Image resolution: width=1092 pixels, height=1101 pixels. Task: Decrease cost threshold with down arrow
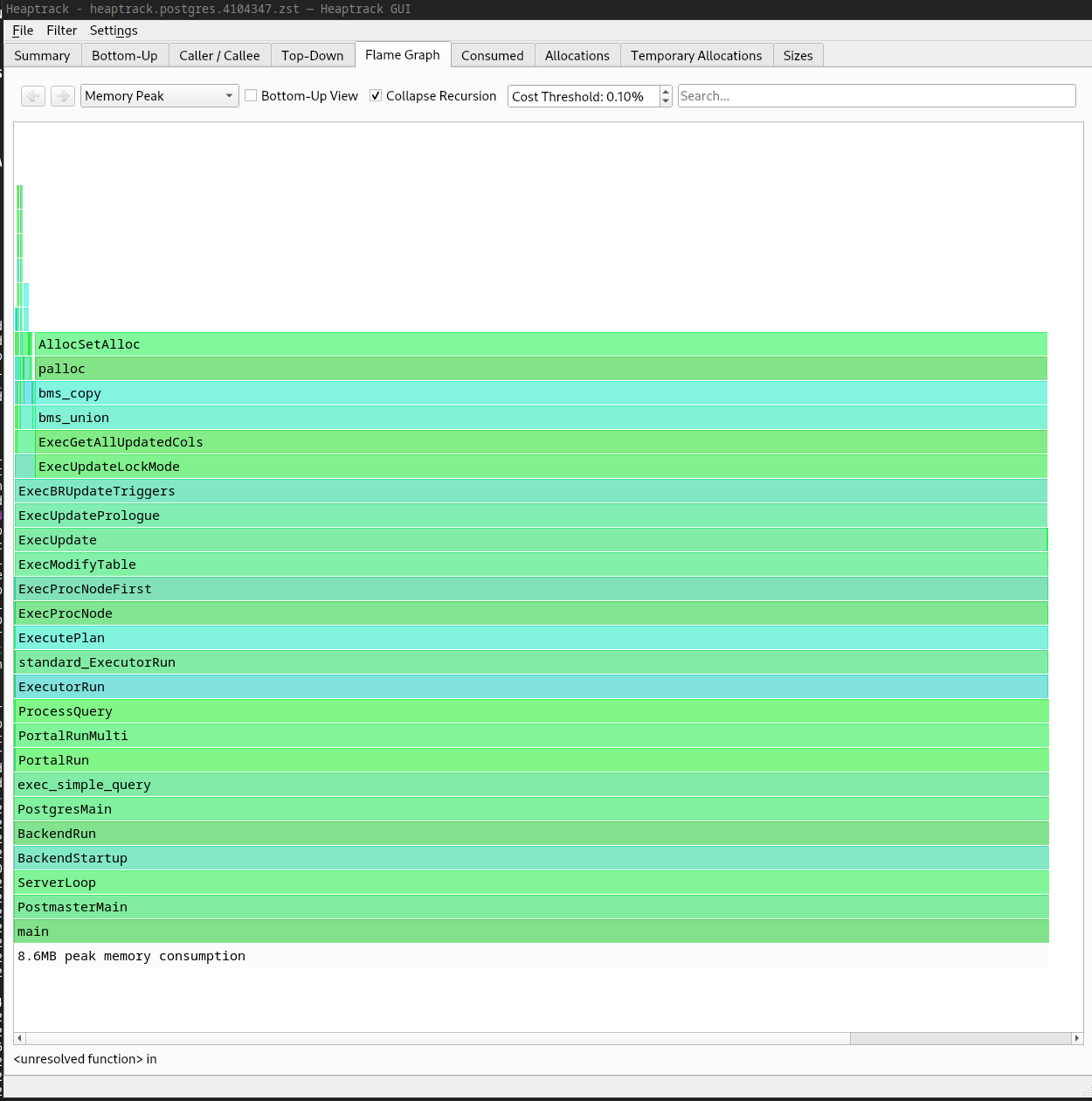[666, 101]
